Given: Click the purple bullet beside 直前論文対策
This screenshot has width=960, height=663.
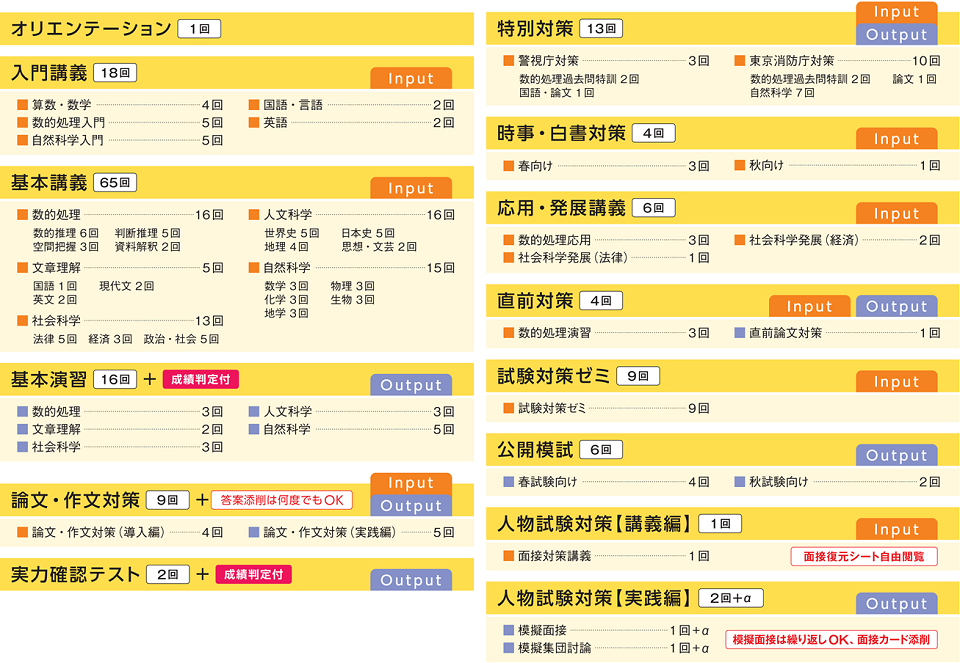Looking at the screenshot, I should [740, 333].
